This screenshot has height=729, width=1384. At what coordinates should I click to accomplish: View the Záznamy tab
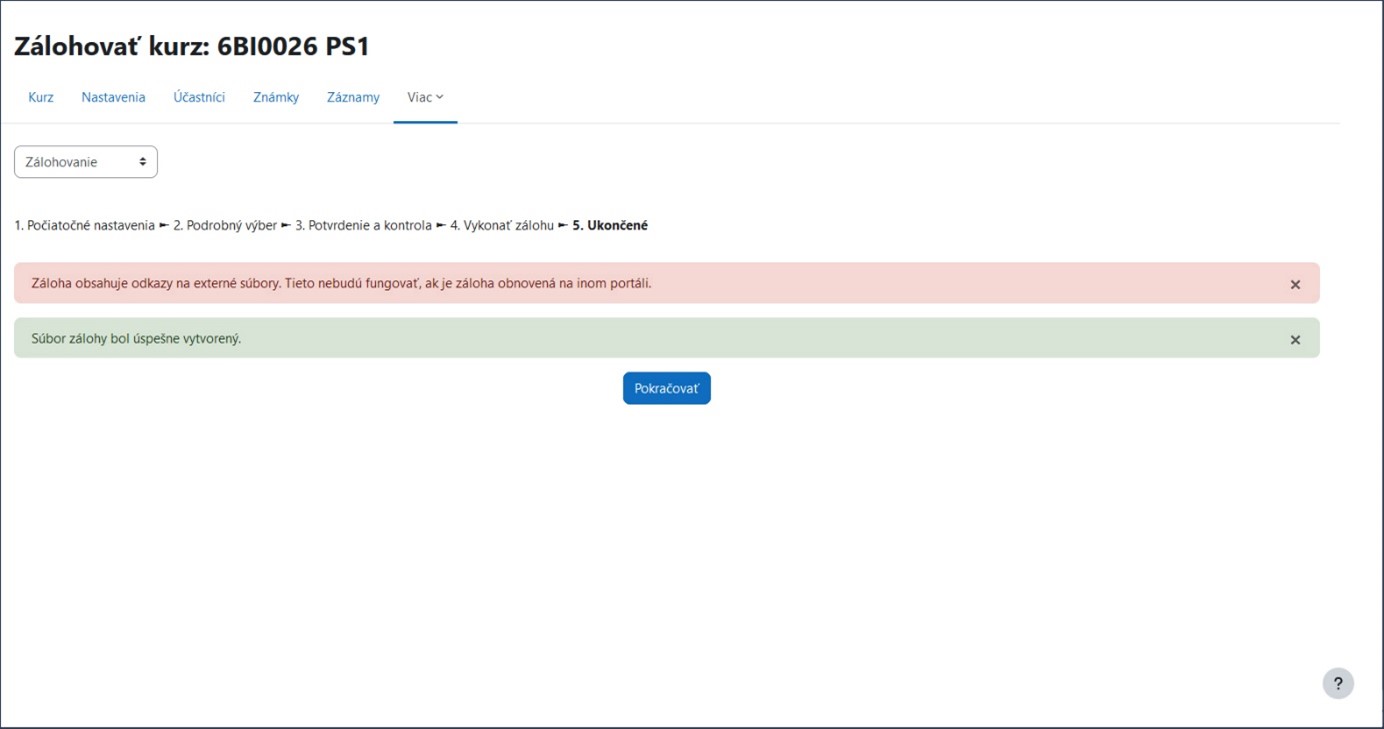coord(353,97)
